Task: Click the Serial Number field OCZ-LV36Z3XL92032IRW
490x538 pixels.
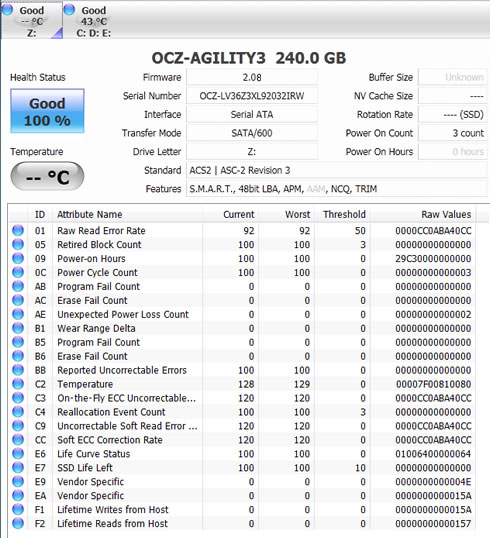Action: [x=252, y=96]
